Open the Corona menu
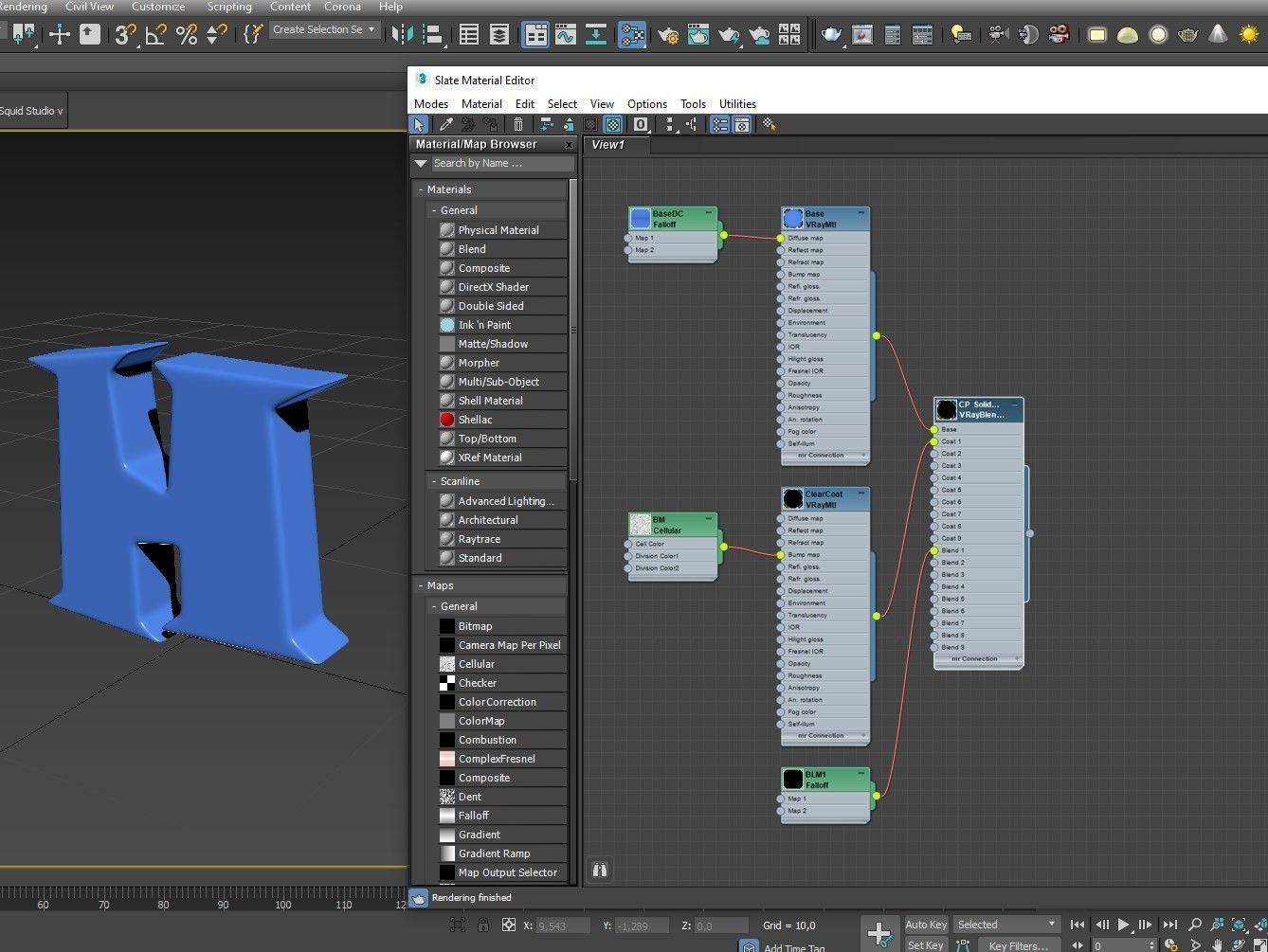1268x952 pixels. click(x=342, y=7)
